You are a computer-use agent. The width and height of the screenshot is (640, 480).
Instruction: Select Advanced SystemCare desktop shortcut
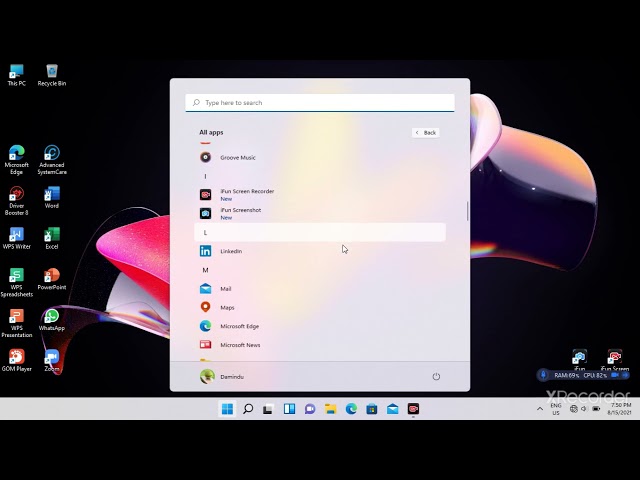click(52, 160)
